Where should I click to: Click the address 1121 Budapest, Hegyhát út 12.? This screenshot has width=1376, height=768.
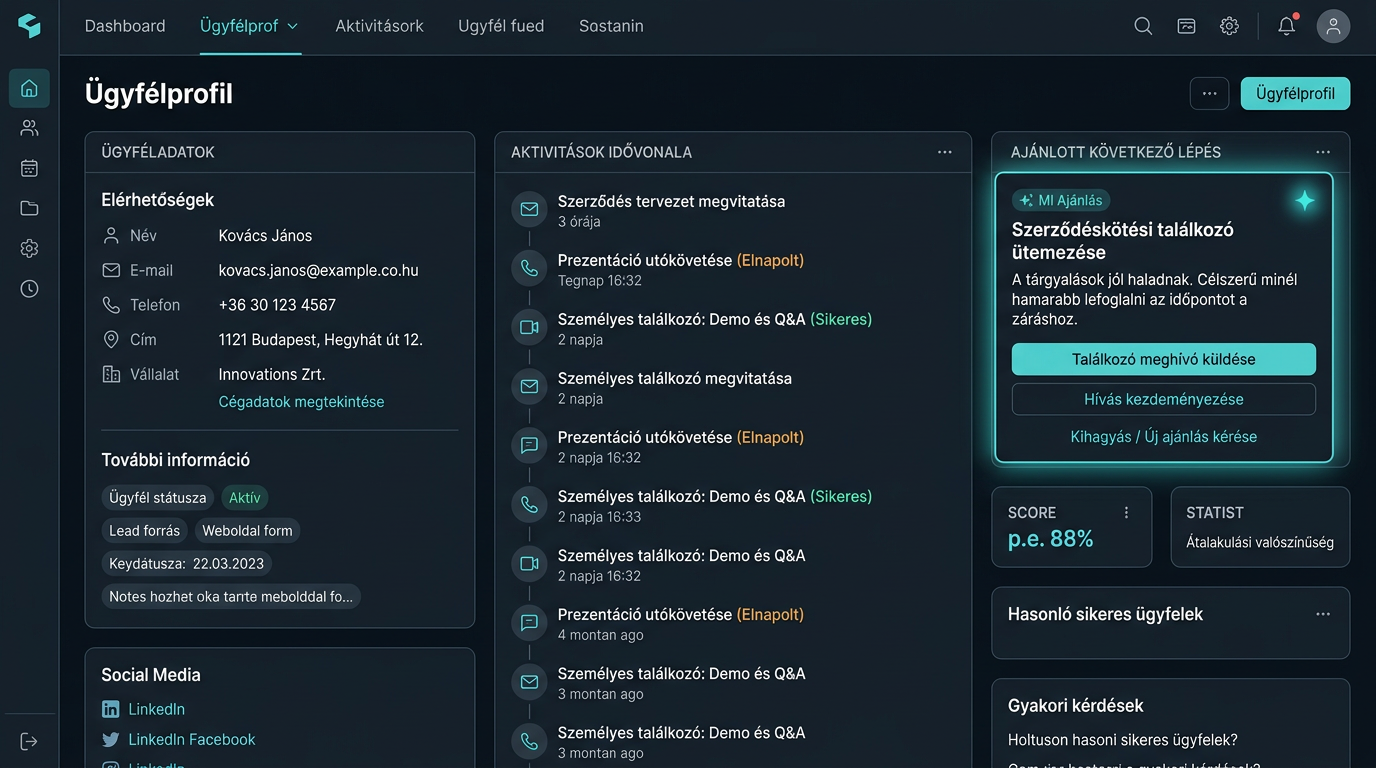[320, 340]
